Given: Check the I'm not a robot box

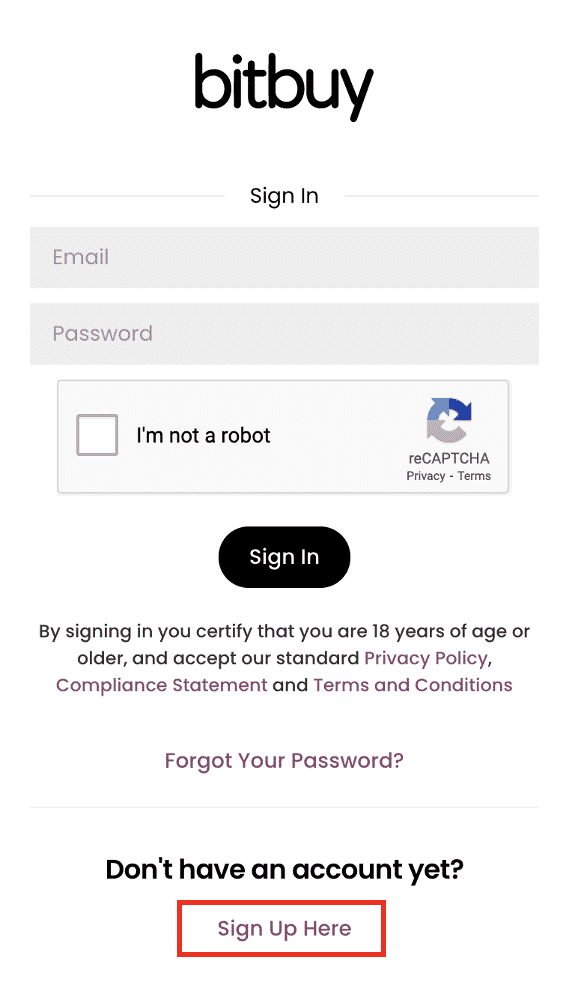Looking at the screenshot, I should point(97,435).
